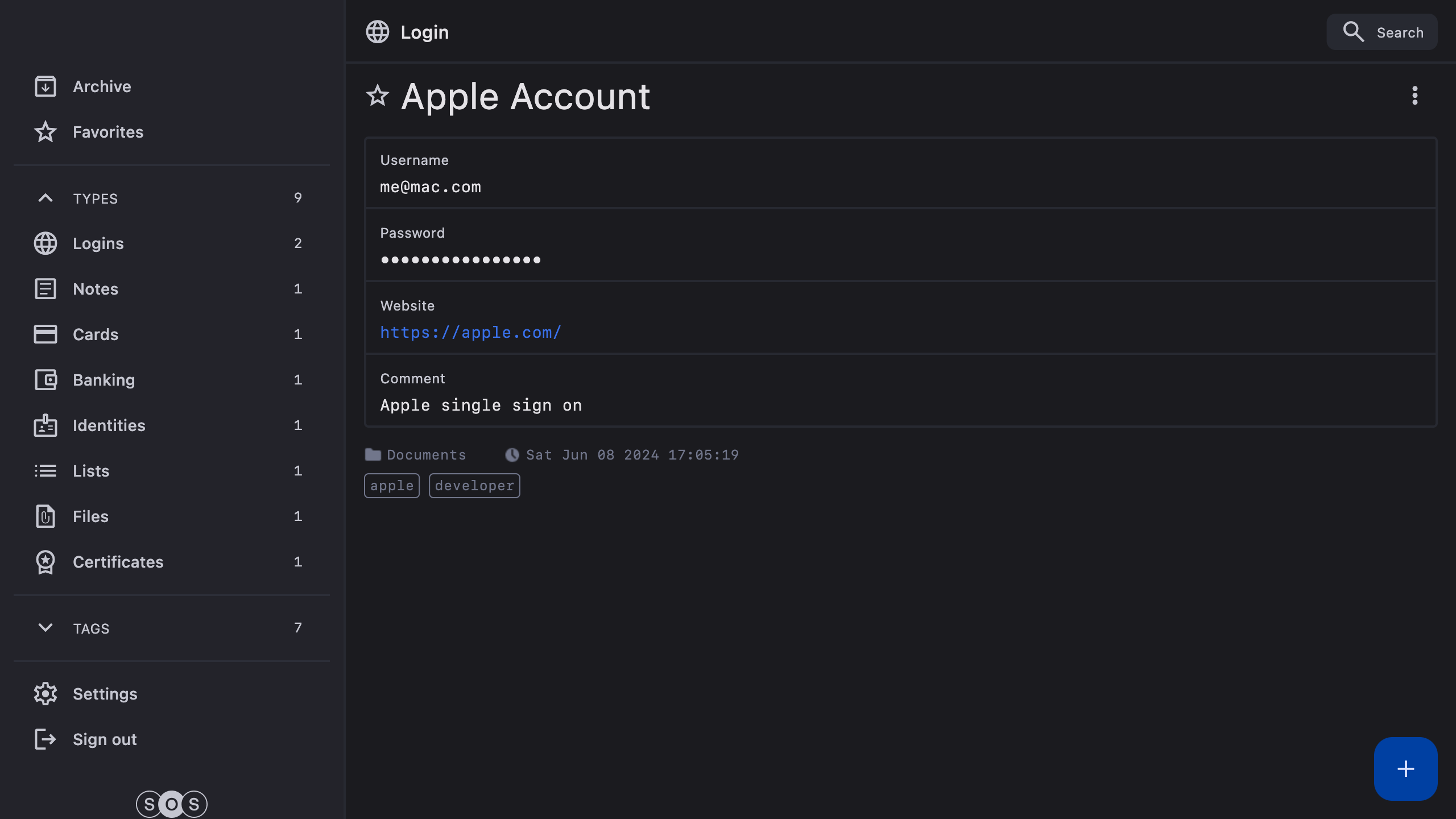Viewport: 1456px width, 819px height.
Task: Open Favorites from the sidebar
Action: click(x=108, y=132)
